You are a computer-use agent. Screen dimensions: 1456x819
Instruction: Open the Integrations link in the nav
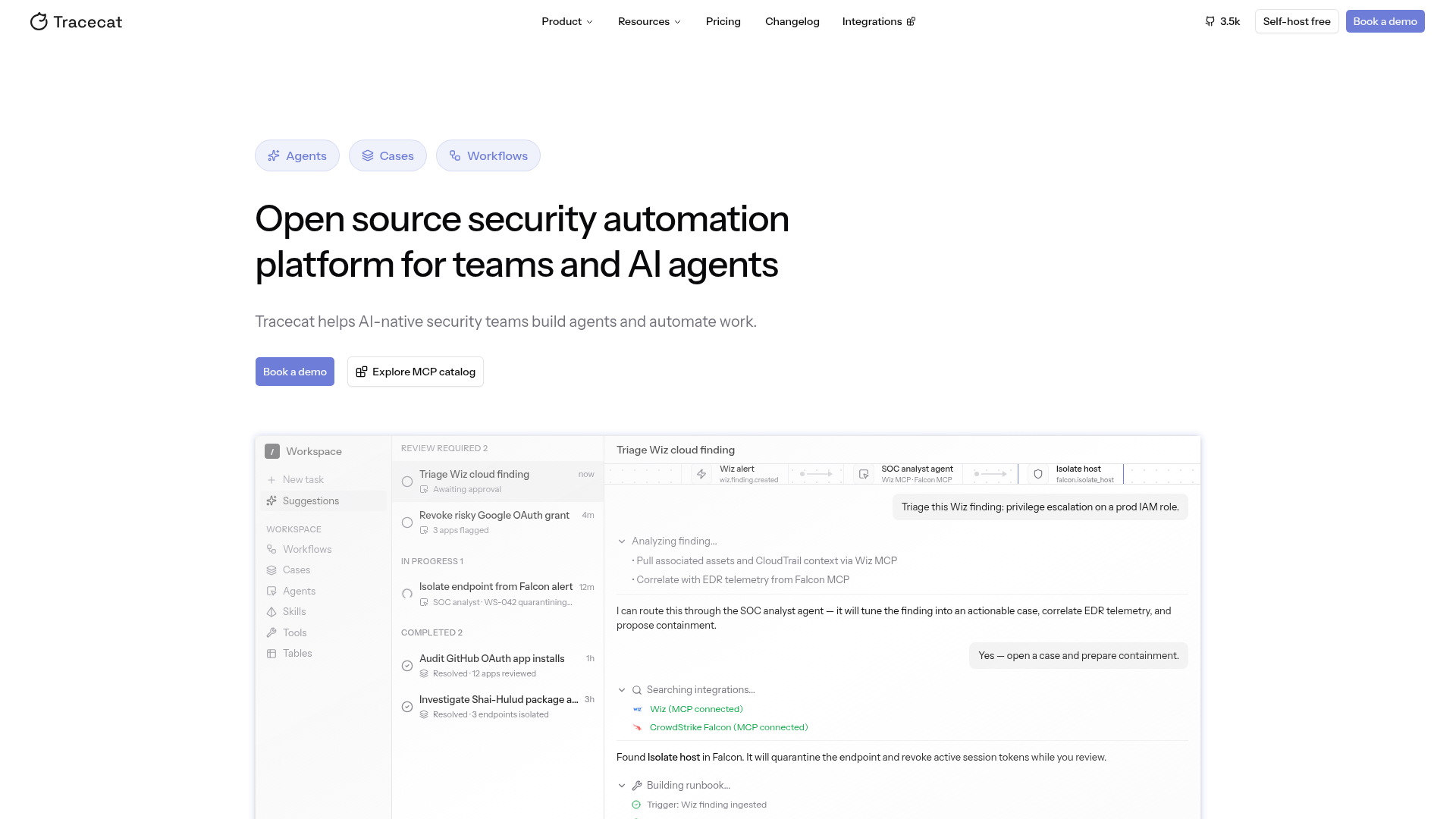(x=878, y=21)
